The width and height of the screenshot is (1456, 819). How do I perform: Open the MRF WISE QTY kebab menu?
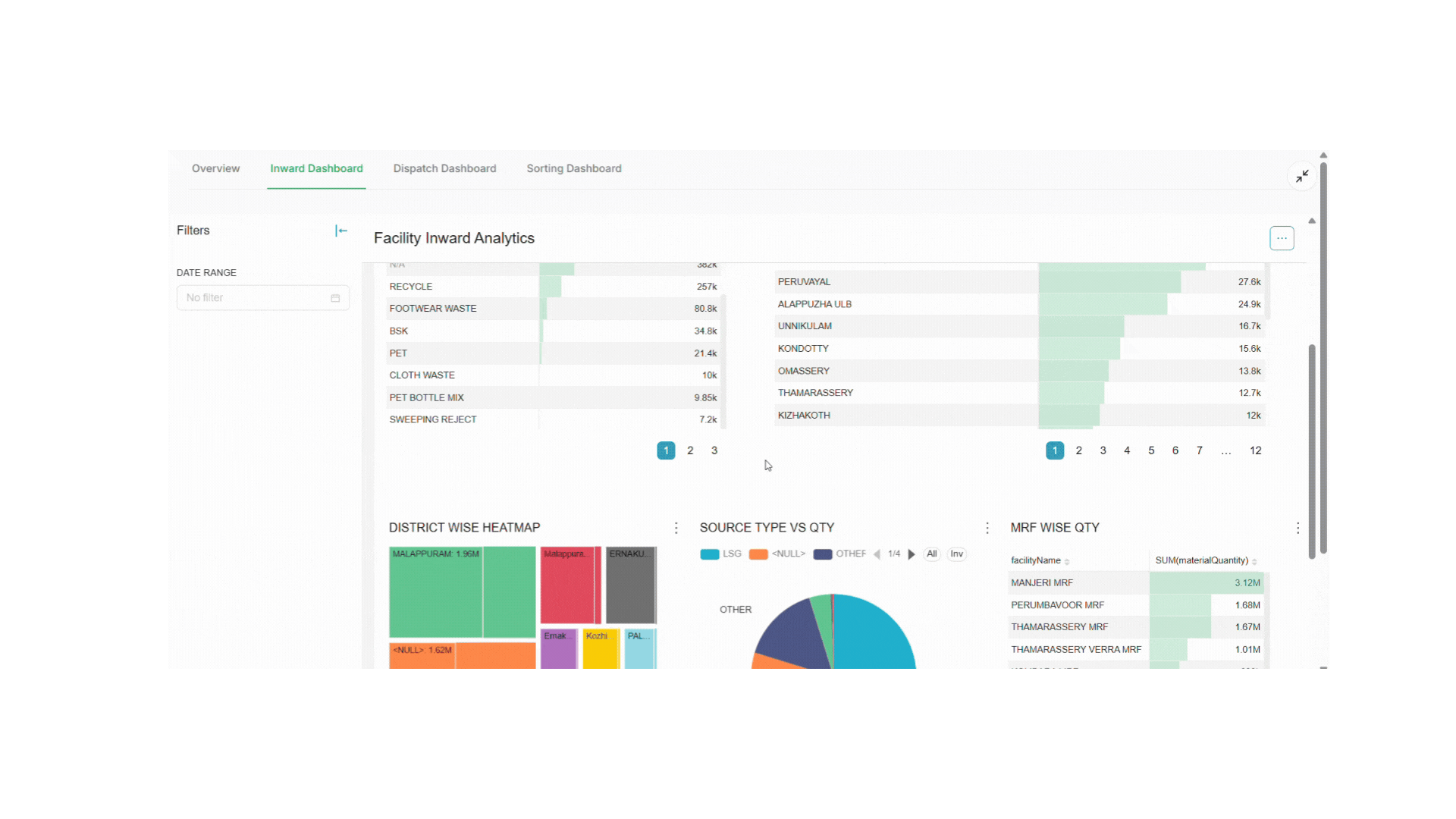click(x=1298, y=528)
